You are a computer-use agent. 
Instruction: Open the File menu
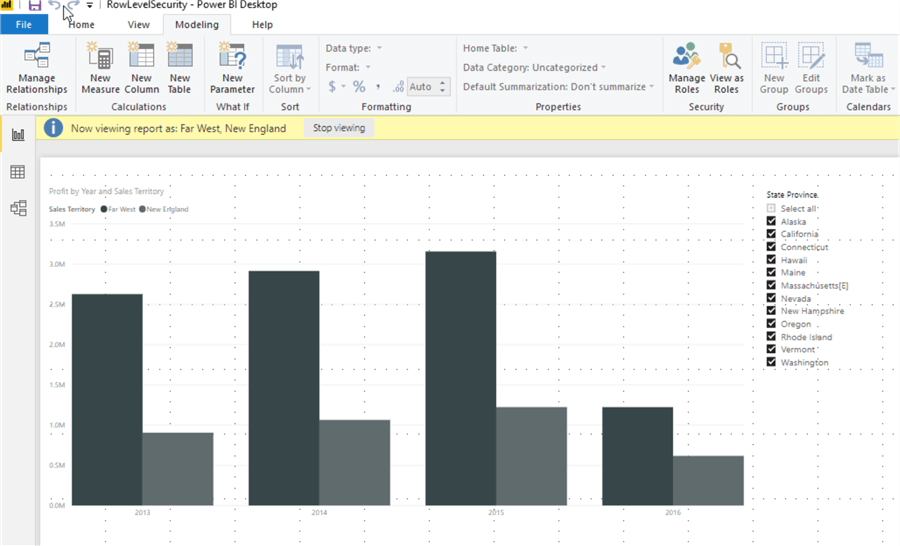pyautogui.click(x=23, y=24)
